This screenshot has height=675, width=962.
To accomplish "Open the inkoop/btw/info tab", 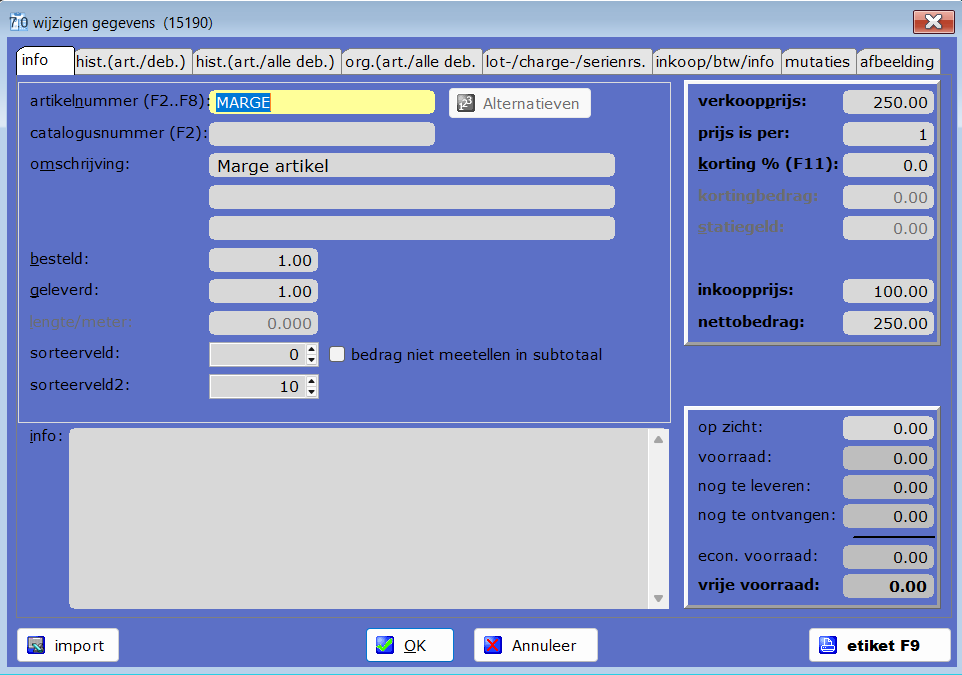I will tap(716, 61).
